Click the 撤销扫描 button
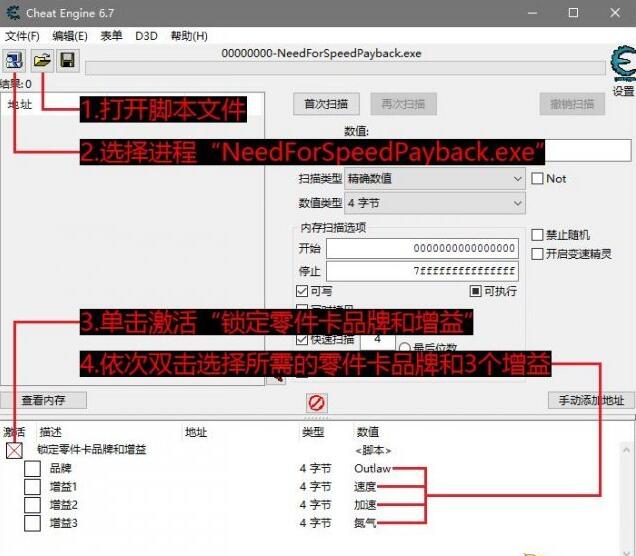 572,104
